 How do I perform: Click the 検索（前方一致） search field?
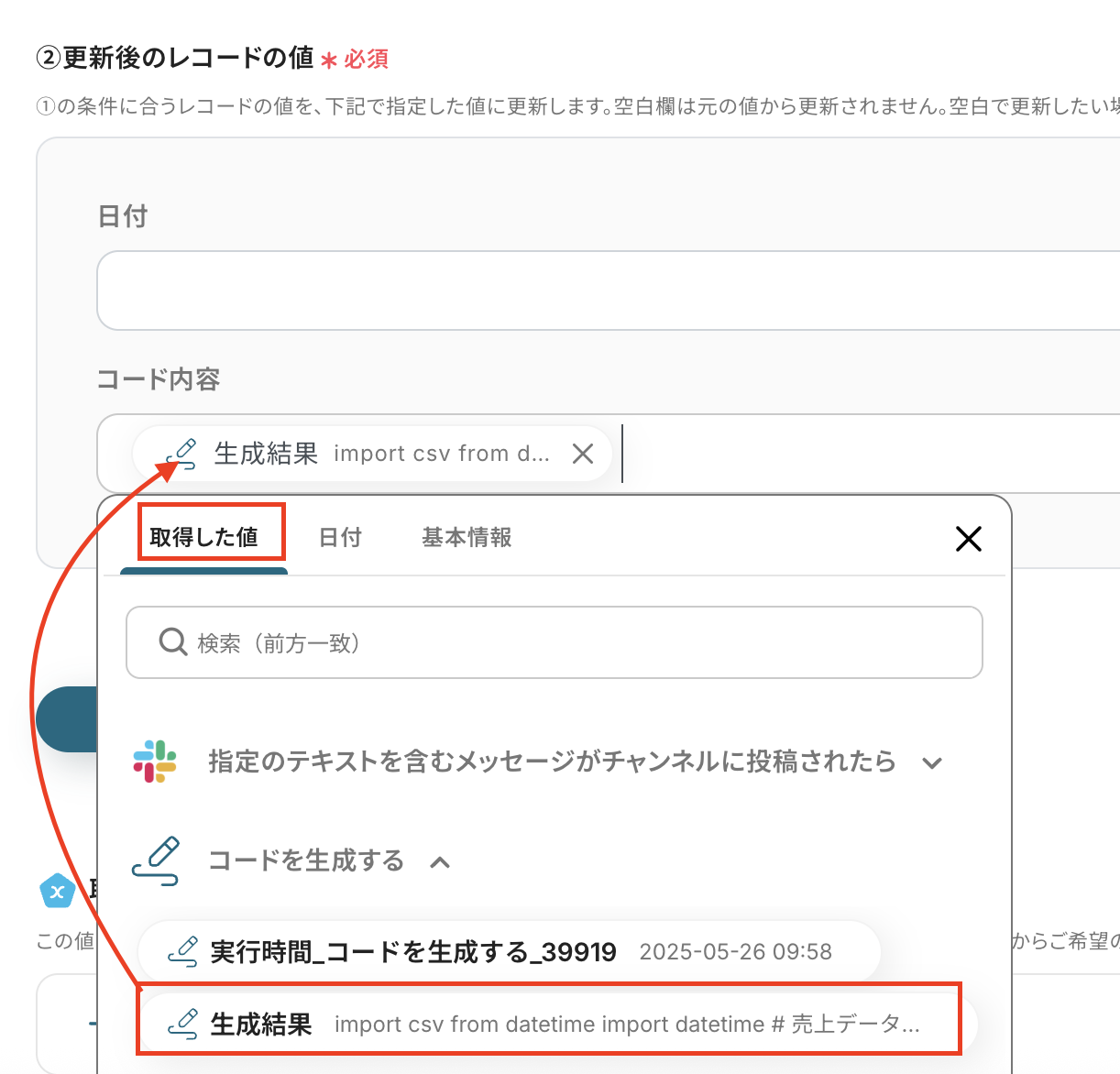(x=555, y=642)
